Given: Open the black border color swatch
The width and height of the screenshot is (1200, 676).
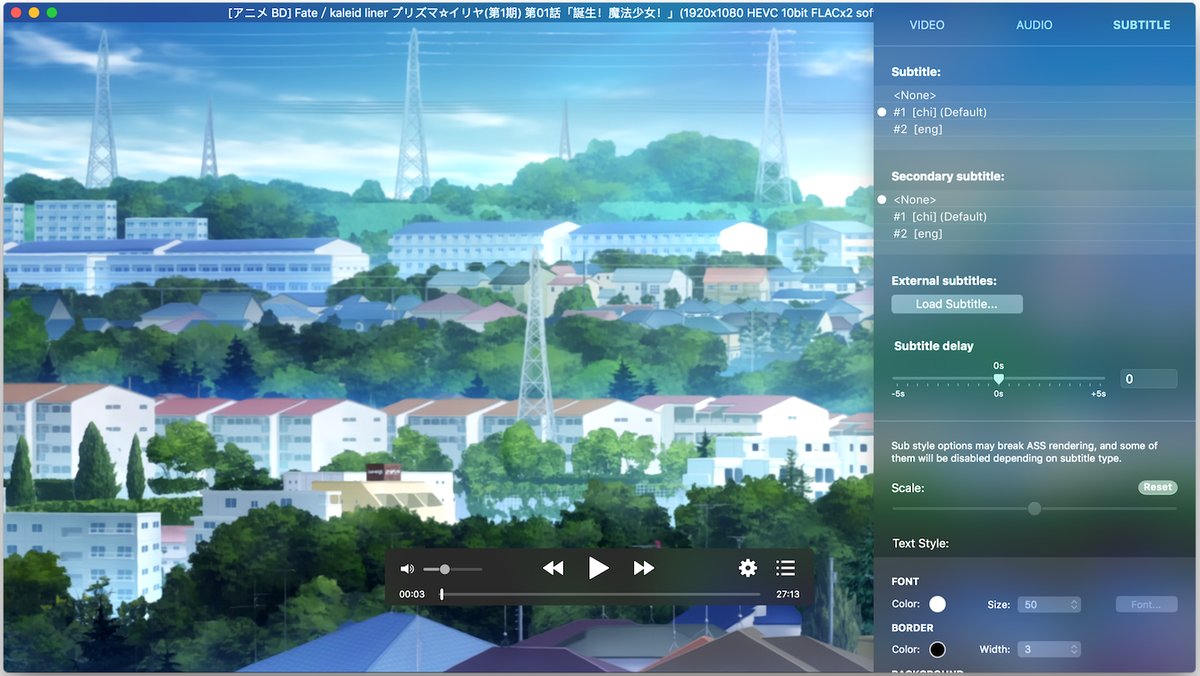Looking at the screenshot, I should (x=937, y=649).
